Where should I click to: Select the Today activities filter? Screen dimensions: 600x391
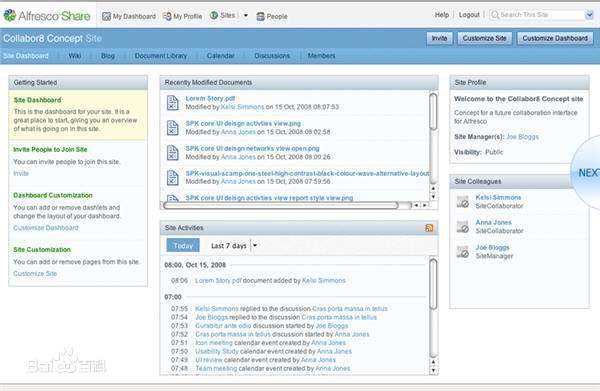(x=183, y=245)
